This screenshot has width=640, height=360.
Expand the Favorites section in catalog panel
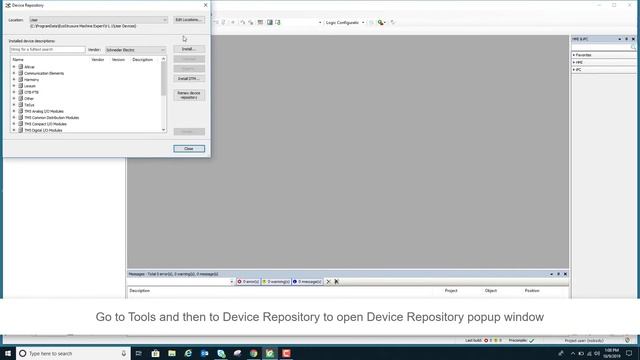[574, 55]
